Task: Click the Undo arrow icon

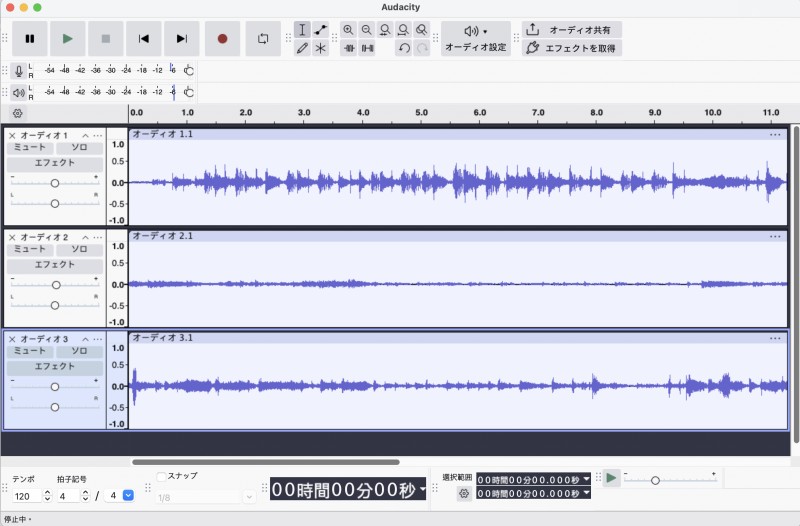Action: point(404,48)
